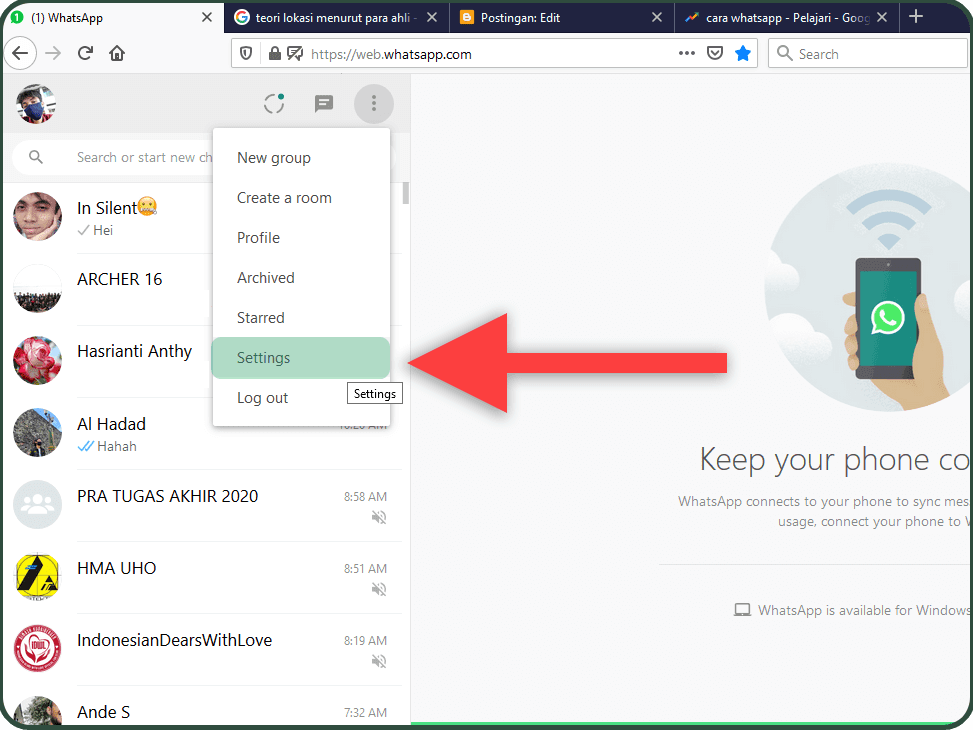Click the browser address bar URL
The height and width of the screenshot is (730, 973).
[391, 54]
